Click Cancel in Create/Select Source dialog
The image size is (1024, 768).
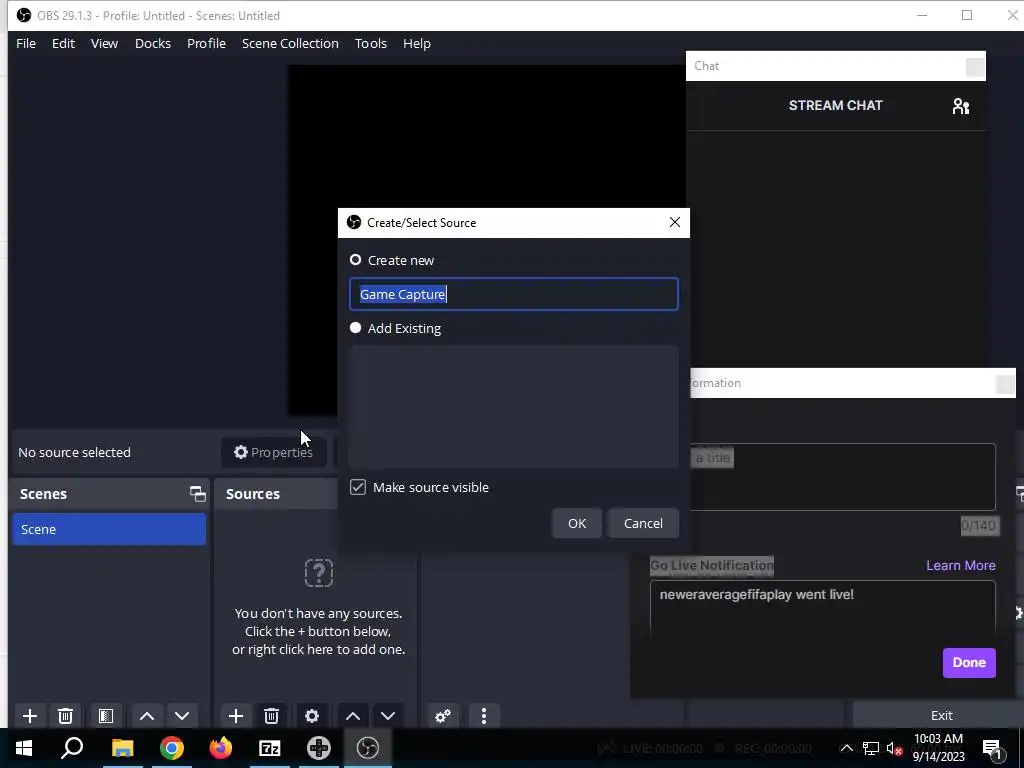643,523
